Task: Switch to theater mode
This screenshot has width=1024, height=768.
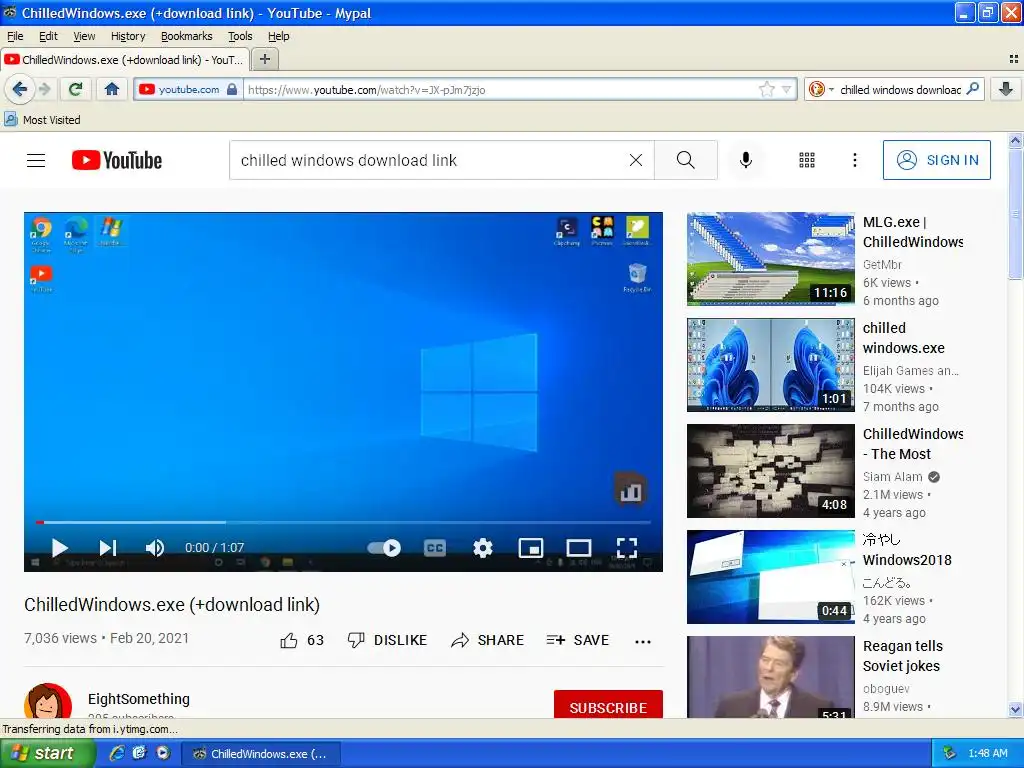Action: click(579, 548)
